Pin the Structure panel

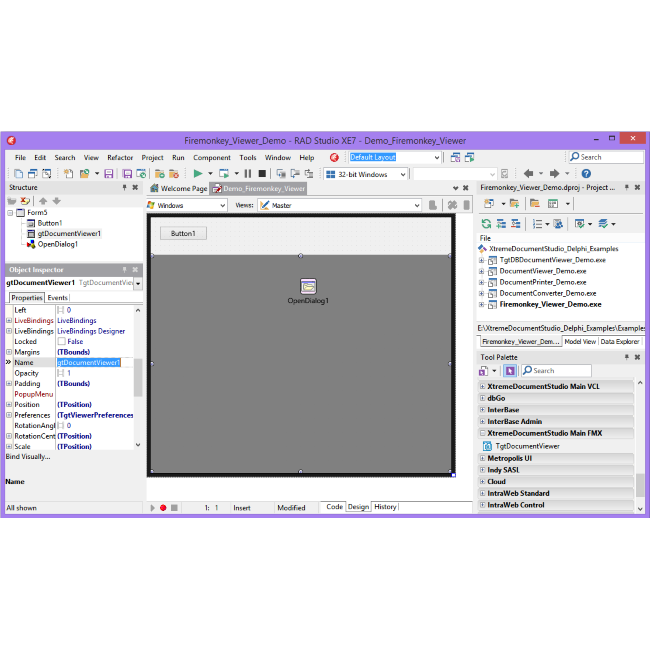click(124, 187)
